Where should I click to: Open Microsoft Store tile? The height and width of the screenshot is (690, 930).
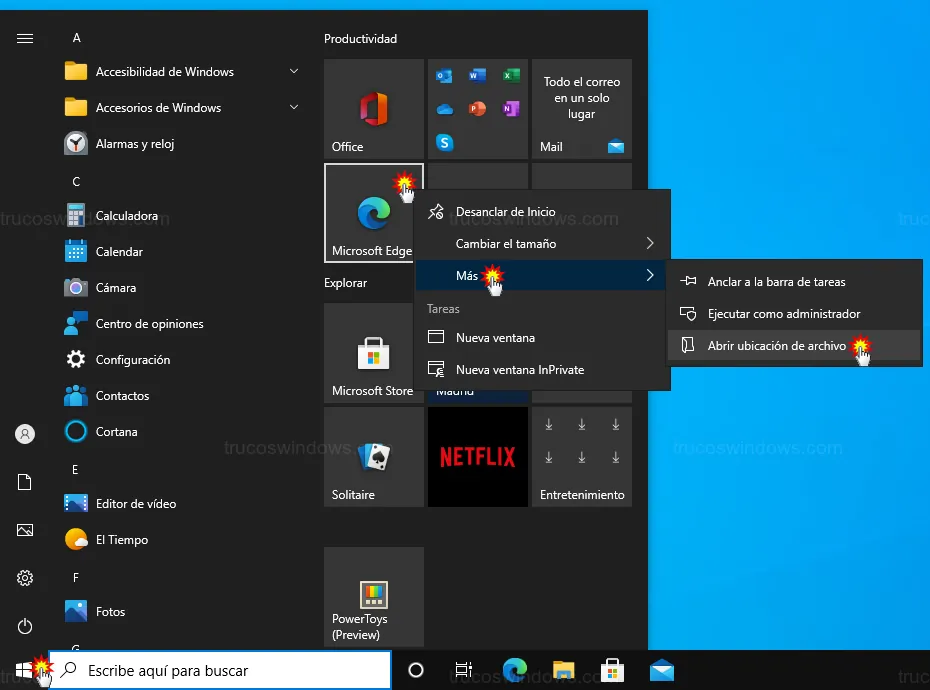click(373, 353)
